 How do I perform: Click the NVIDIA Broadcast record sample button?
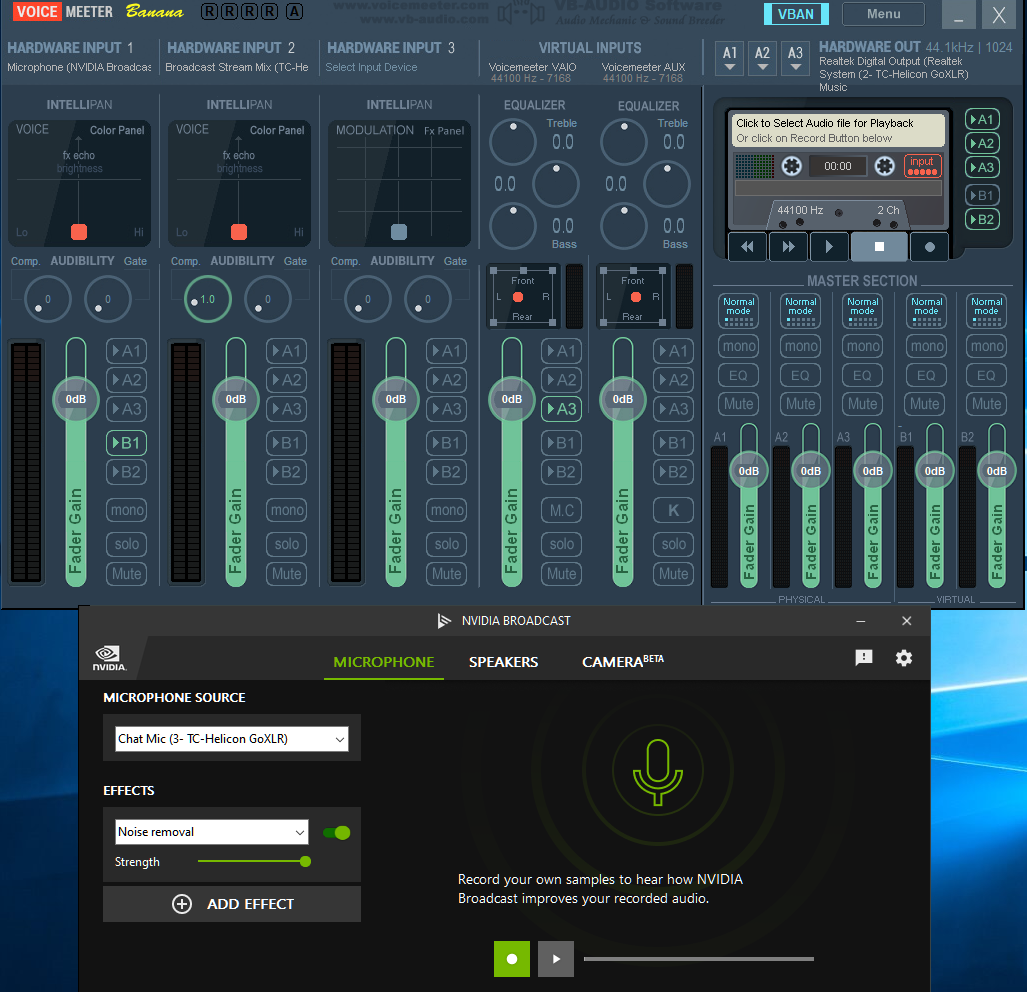[512, 959]
